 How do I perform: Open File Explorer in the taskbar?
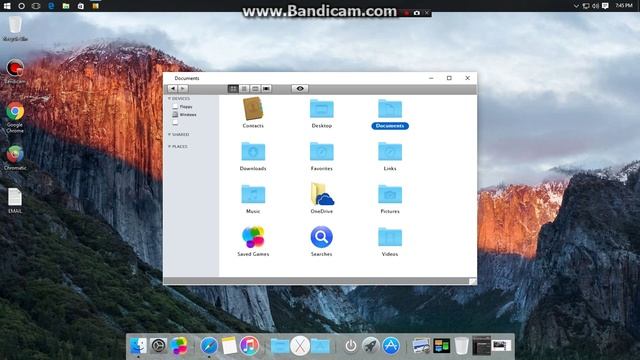pos(66,6)
